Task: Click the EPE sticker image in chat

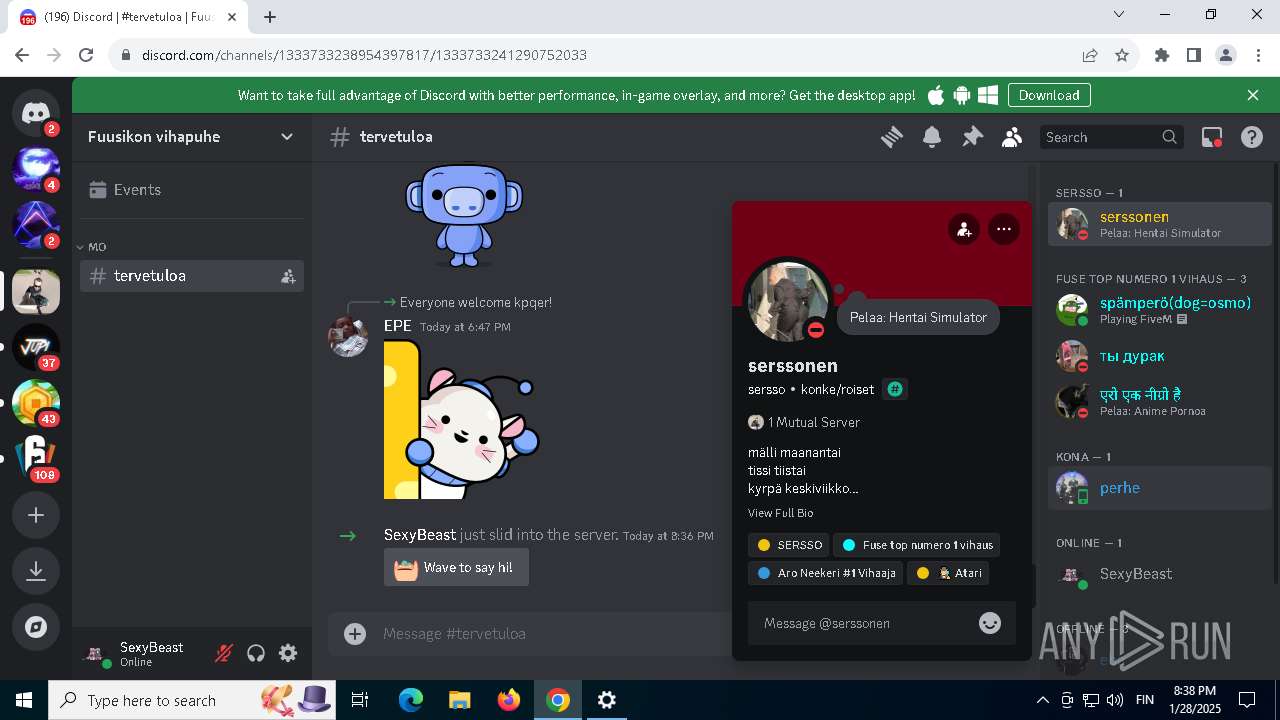Action: [x=460, y=419]
